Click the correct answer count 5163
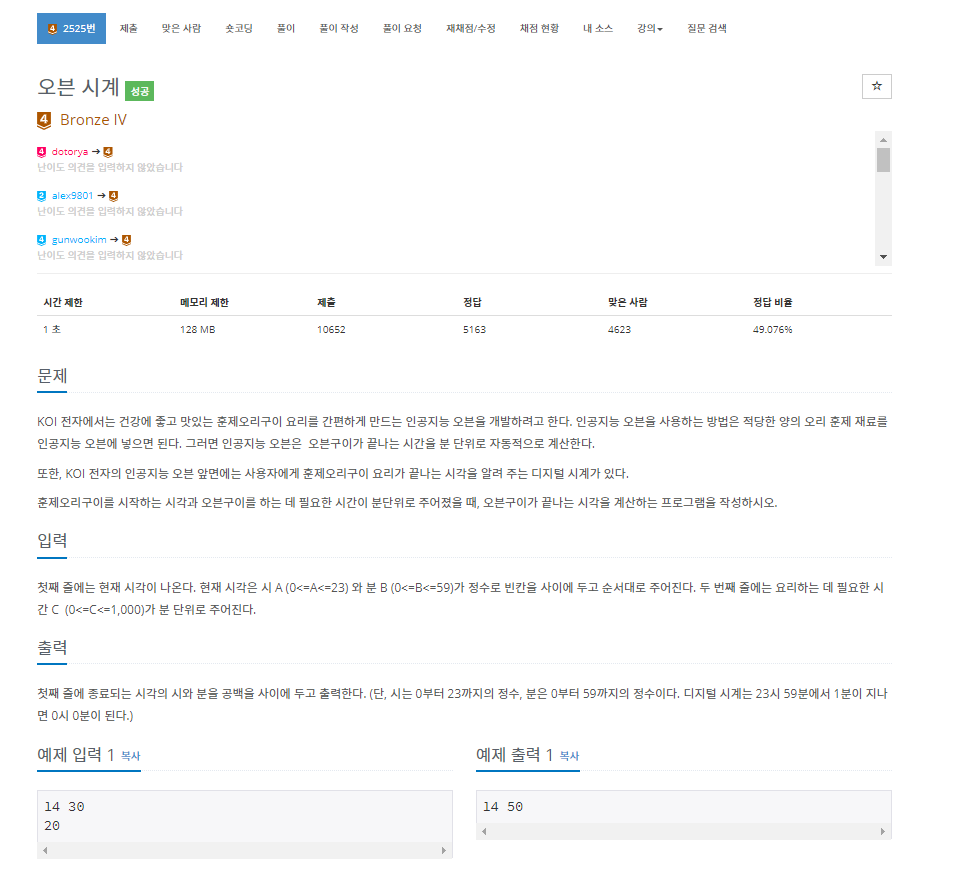 tap(475, 330)
